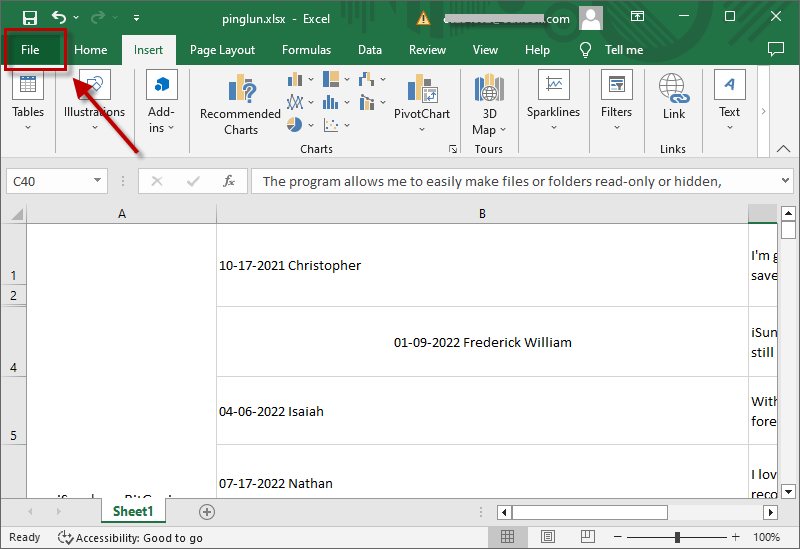Select column B header

(x=482, y=213)
